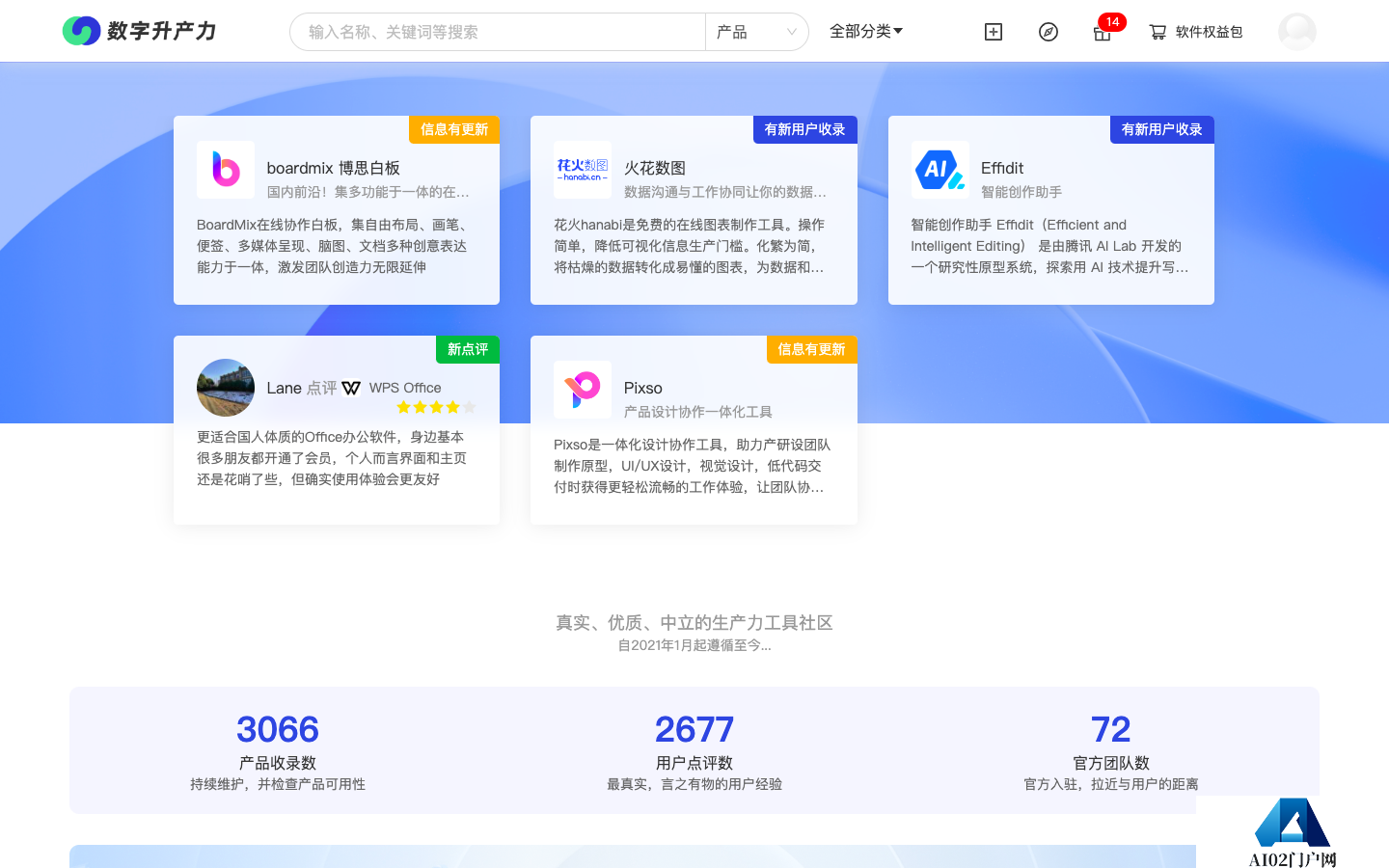
Task: Click the 有新用户收录 tag on Effidit card
Action: tap(1162, 129)
